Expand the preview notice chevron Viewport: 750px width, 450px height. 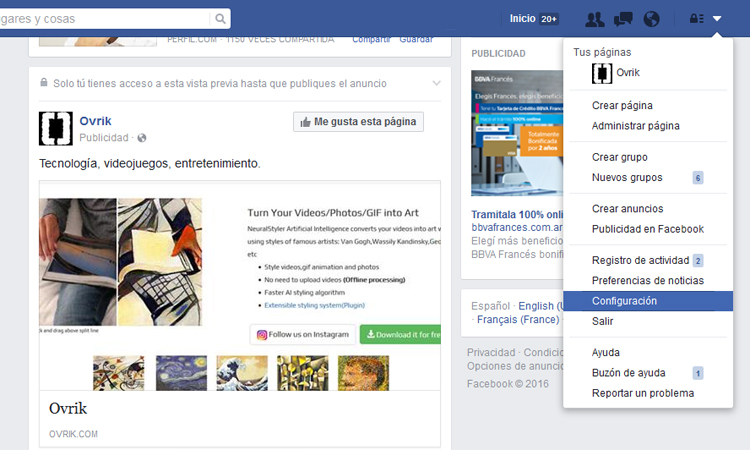tap(436, 83)
